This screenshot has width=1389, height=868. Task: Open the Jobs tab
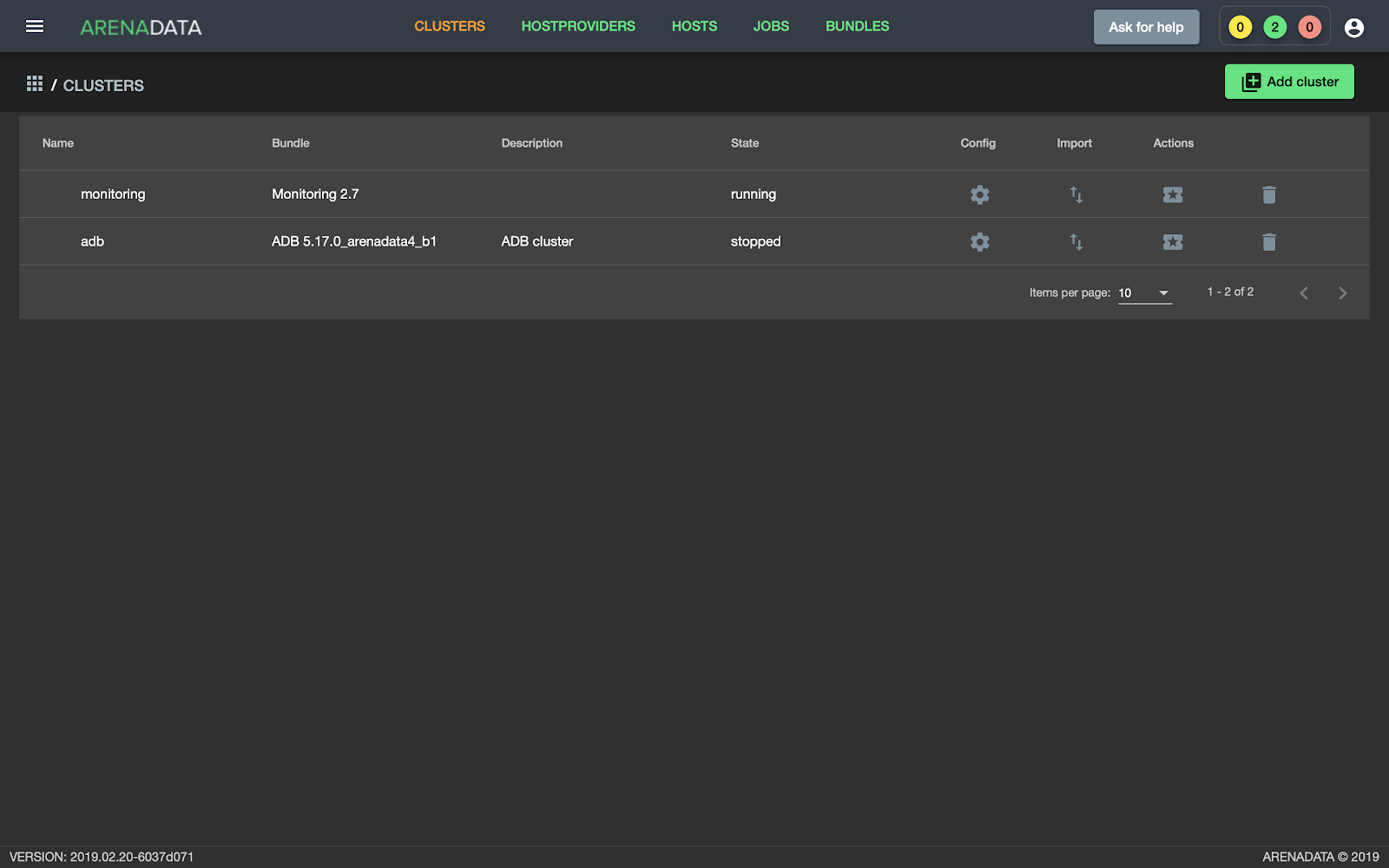pos(771,26)
